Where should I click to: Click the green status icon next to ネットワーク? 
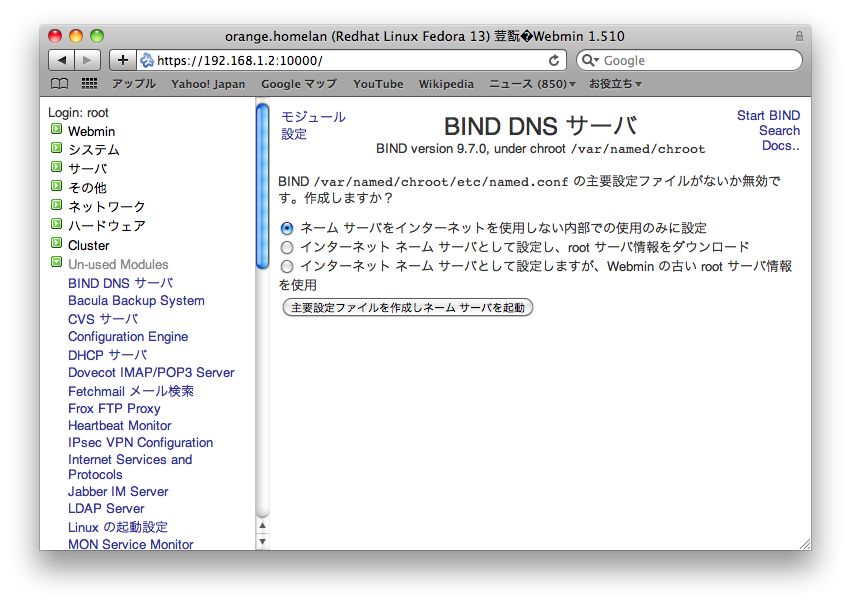tap(56, 207)
